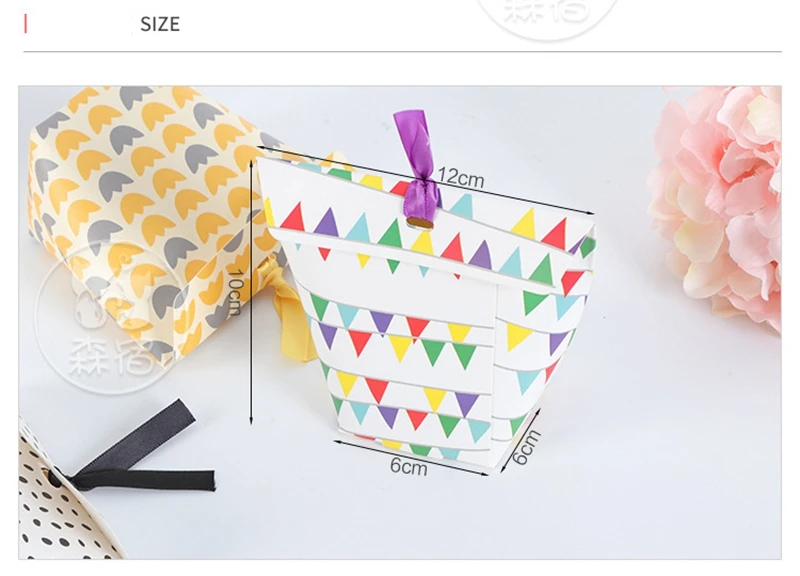The height and width of the screenshot is (576, 800).
Task: Click the red vertical bar beside SIZE
Action: 26,24
